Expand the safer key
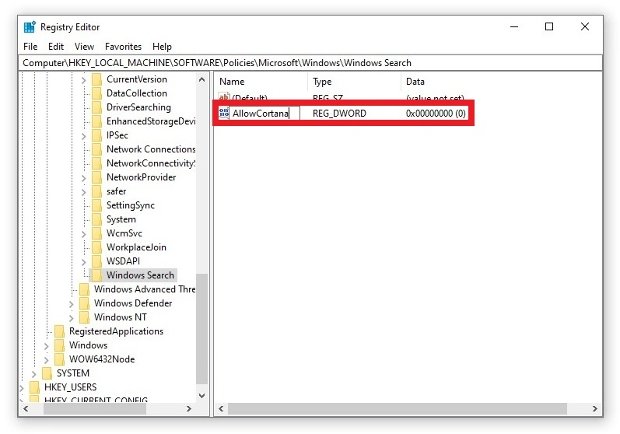Screen dimensions: 620x434 click(x=83, y=192)
